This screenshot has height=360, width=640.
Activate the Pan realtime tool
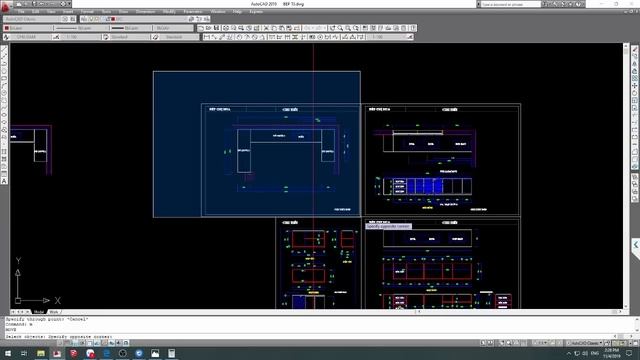(332, 28)
